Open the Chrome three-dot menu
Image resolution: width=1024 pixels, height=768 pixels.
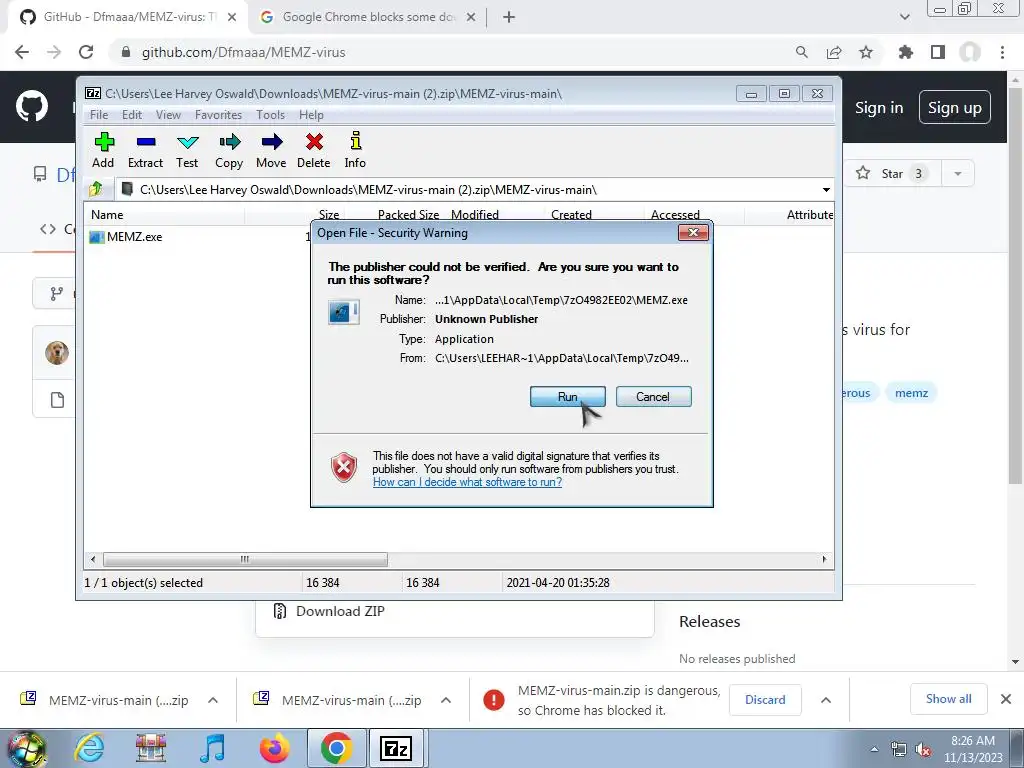1002,52
